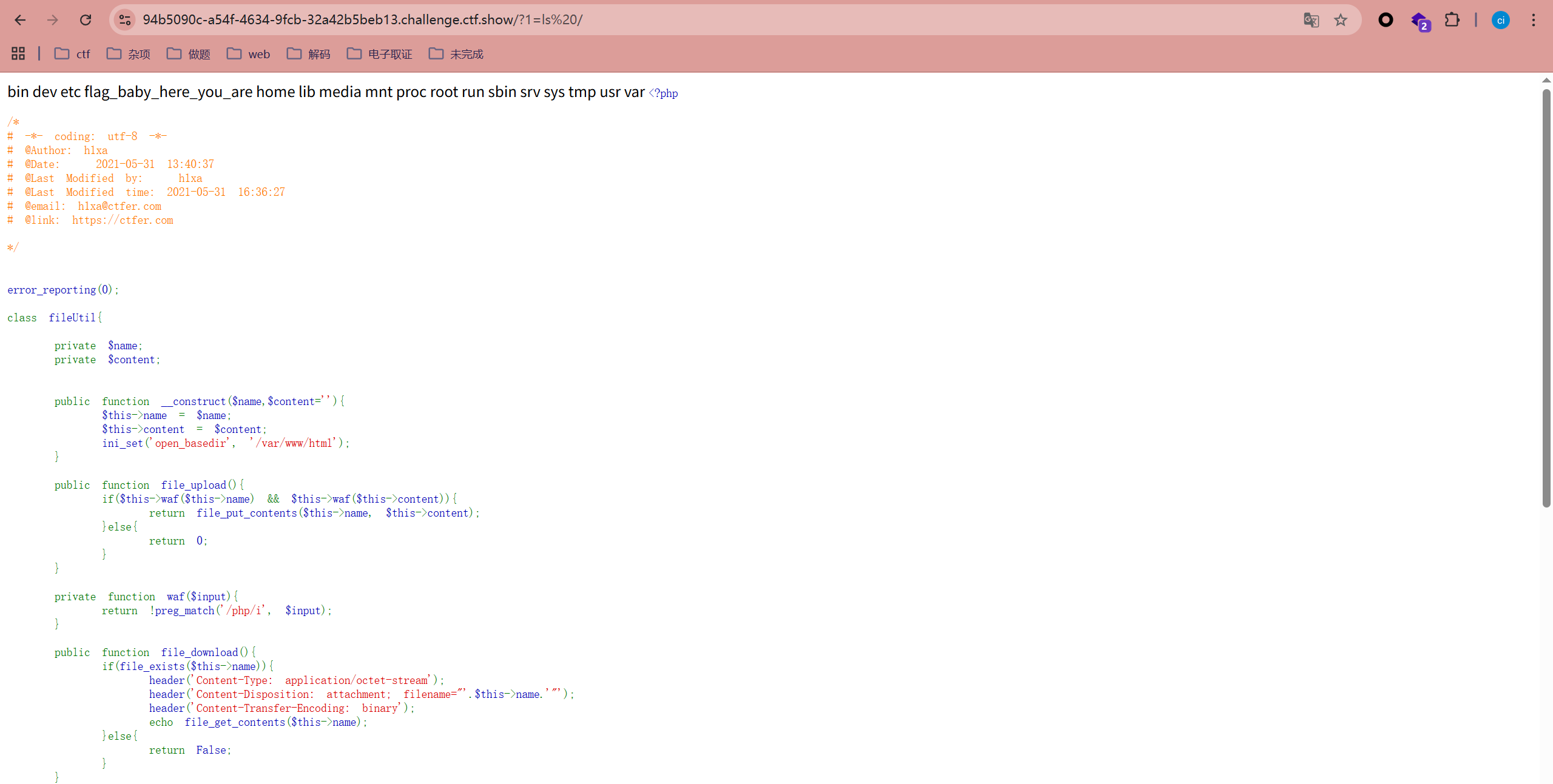
Task: Open the 未完成 bookmarks folder
Action: tap(456, 54)
